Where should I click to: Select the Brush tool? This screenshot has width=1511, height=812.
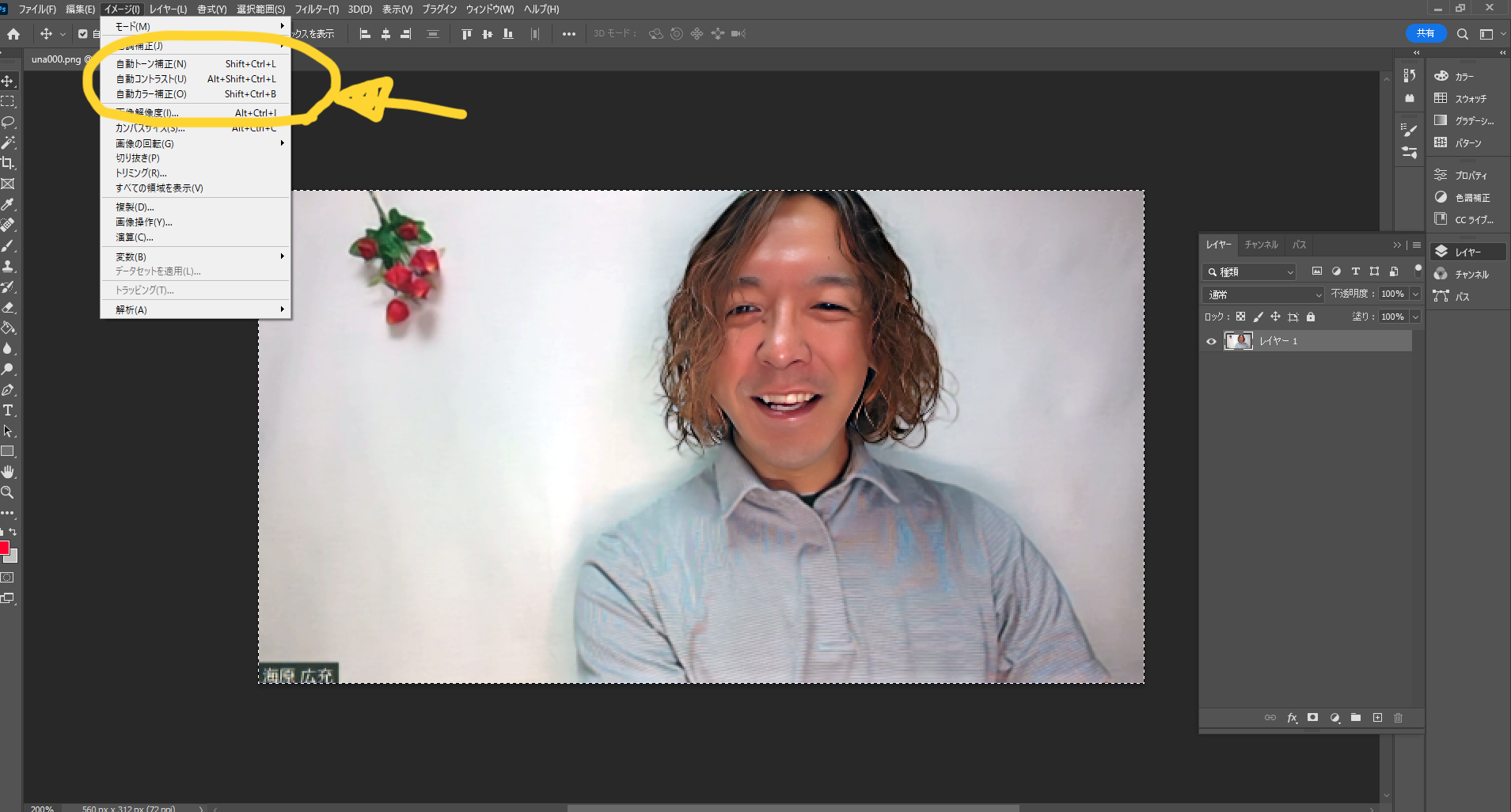[8, 246]
